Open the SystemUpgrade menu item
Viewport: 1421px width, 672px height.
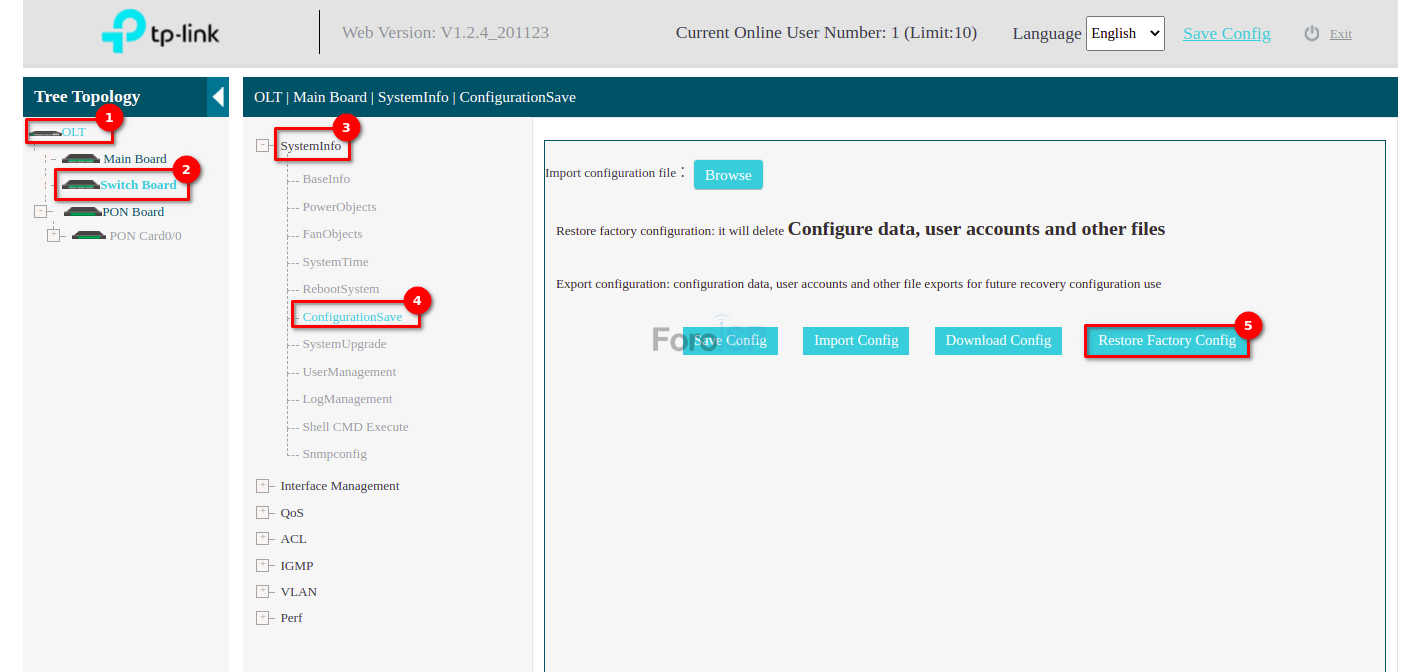click(344, 344)
